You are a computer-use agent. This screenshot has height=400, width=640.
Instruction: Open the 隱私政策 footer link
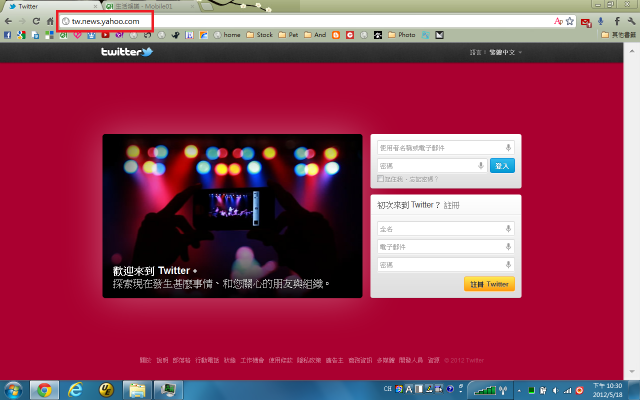pyautogui.click(x=309, y=360)
